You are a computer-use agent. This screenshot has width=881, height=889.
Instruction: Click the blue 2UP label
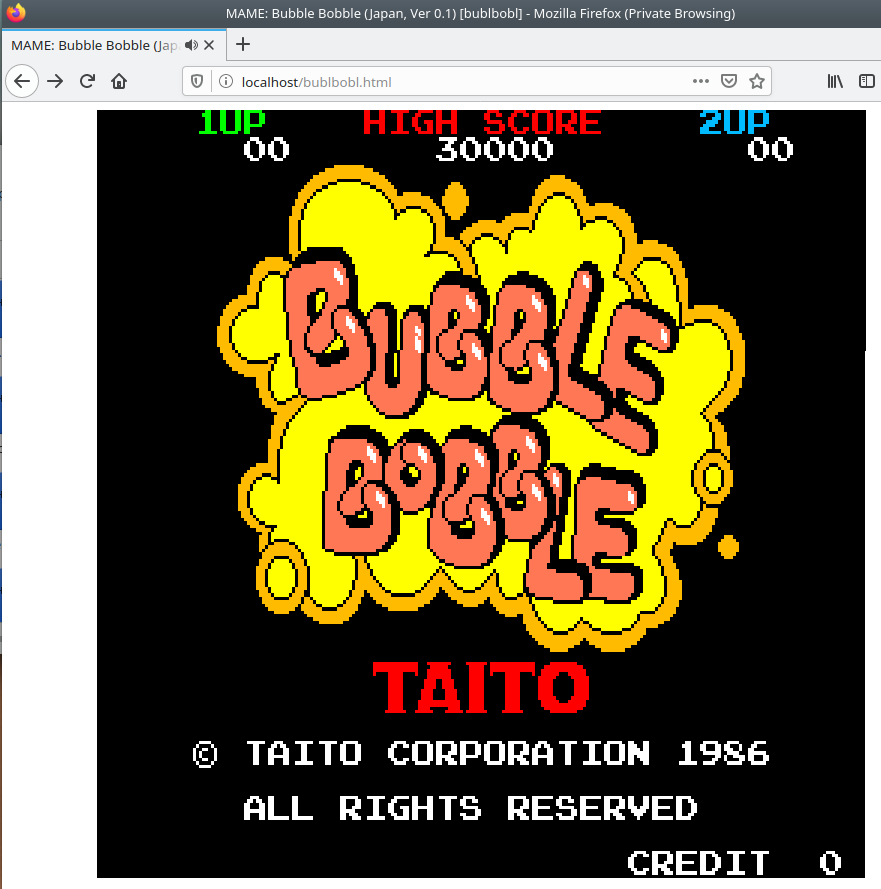[x=734, y=122]
